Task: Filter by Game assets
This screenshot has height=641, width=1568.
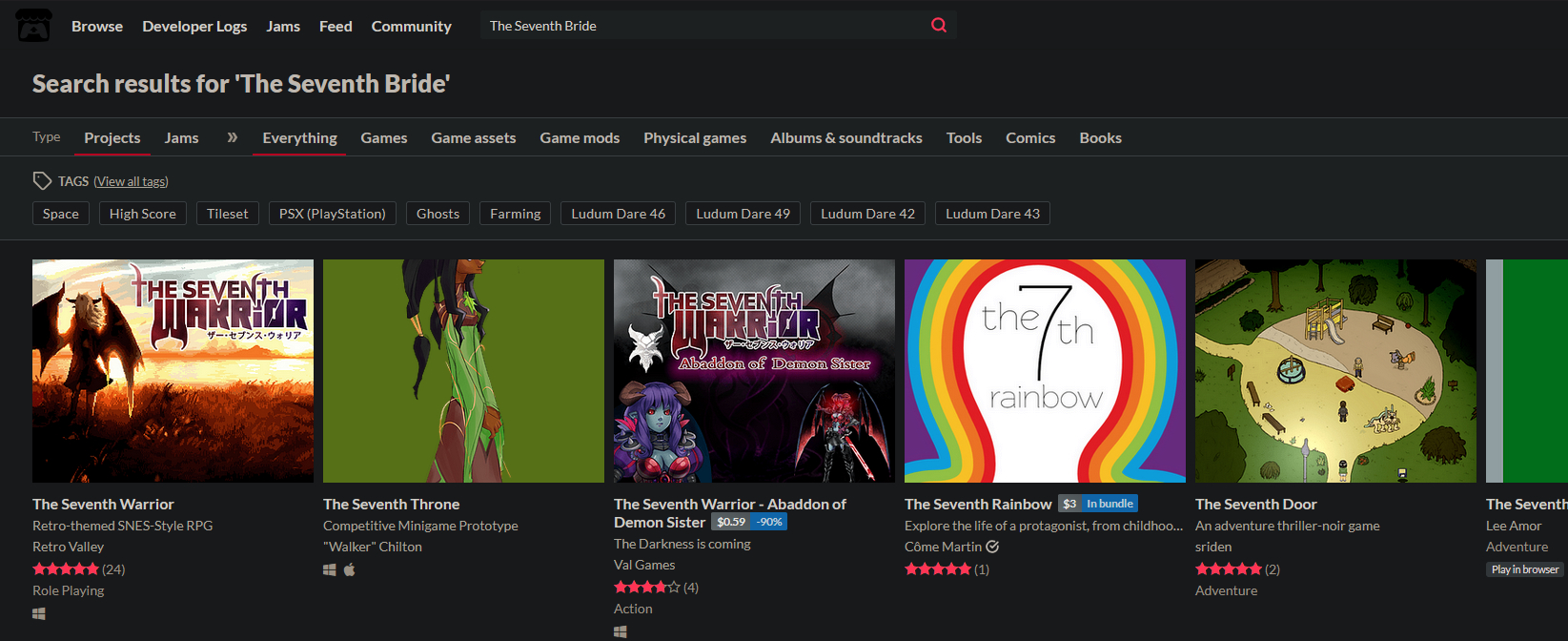Action: (473, 137)
